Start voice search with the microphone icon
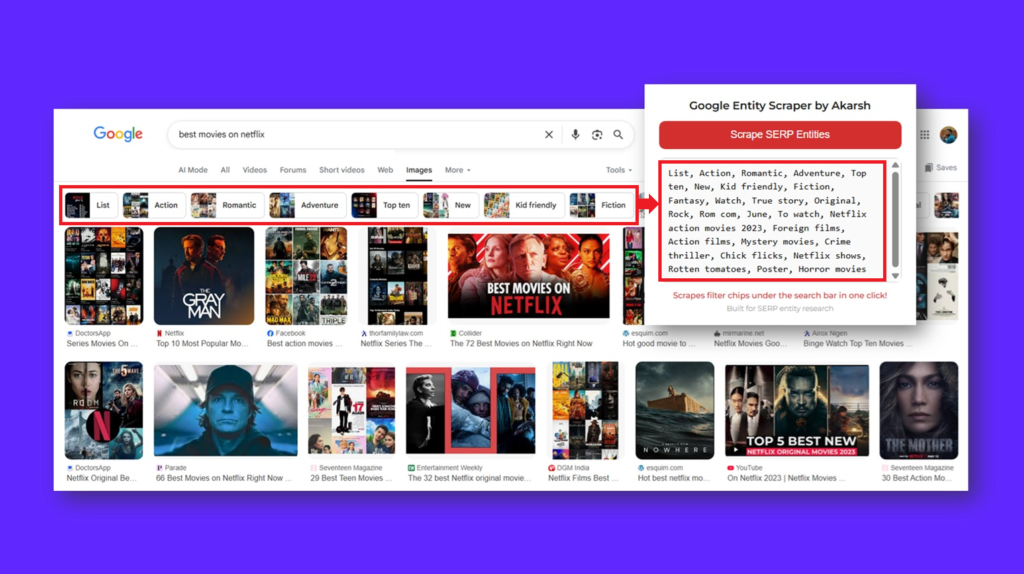The image size is (1024, 574). pos(575,135)
